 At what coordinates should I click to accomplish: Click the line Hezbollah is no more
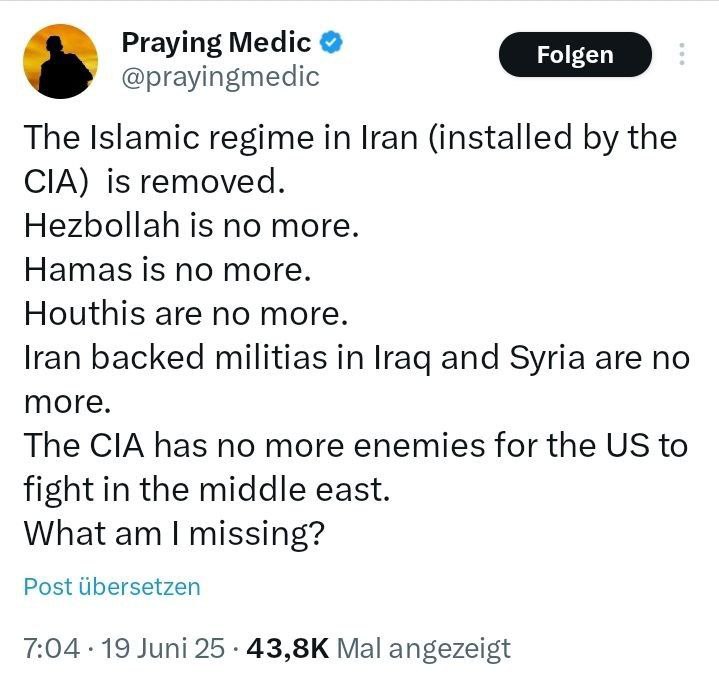click(191, 225)
